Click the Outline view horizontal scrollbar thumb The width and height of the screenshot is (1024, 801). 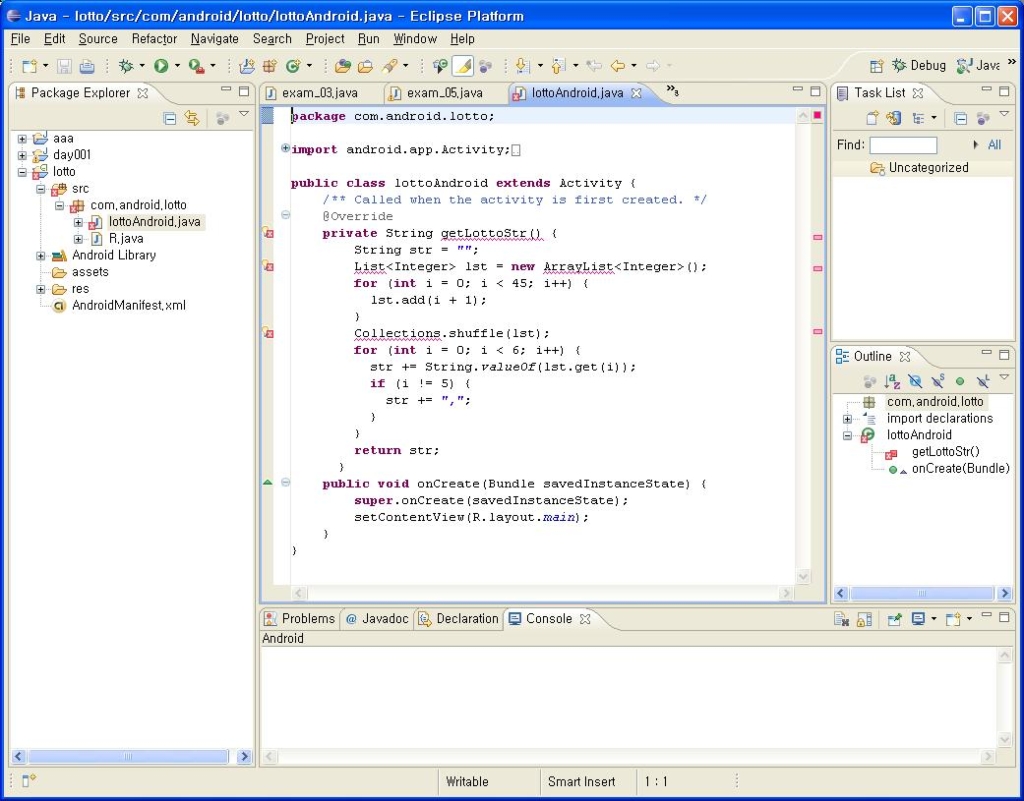922,593
